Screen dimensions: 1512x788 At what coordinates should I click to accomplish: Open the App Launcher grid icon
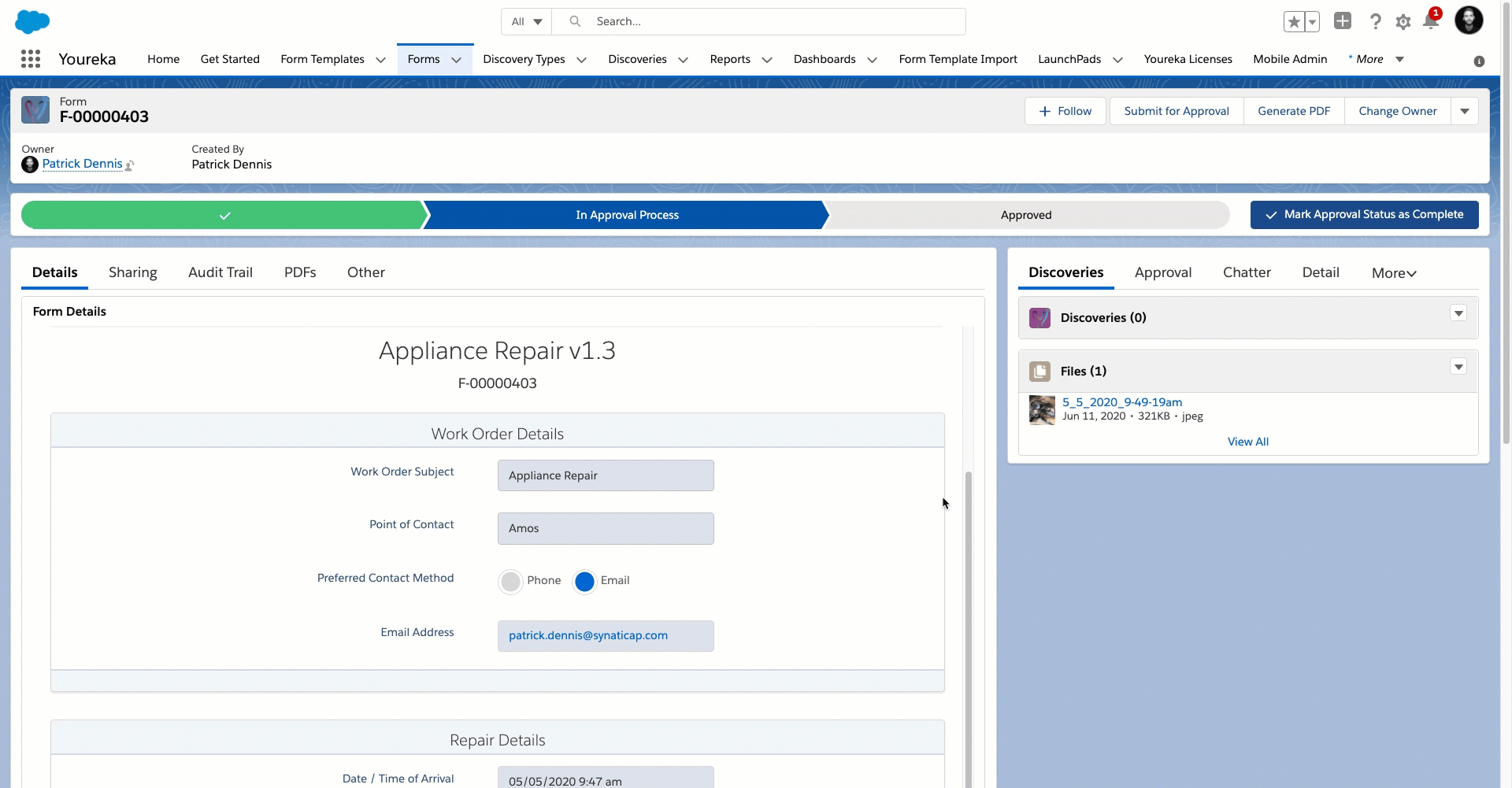pos(31,59)
